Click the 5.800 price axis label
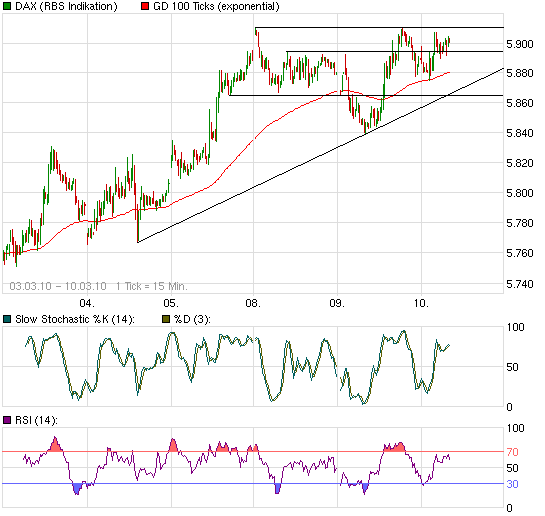 [x=520, y=193]
